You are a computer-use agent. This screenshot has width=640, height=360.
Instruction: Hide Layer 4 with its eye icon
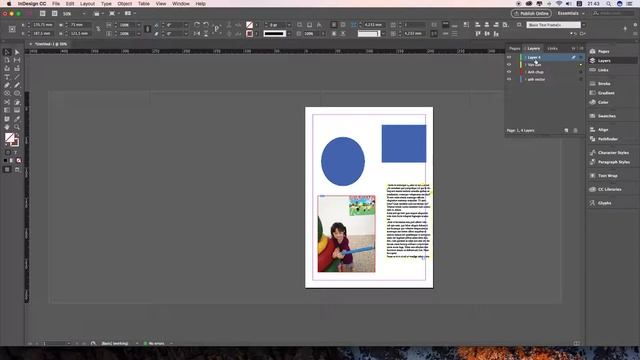point(509,57)
